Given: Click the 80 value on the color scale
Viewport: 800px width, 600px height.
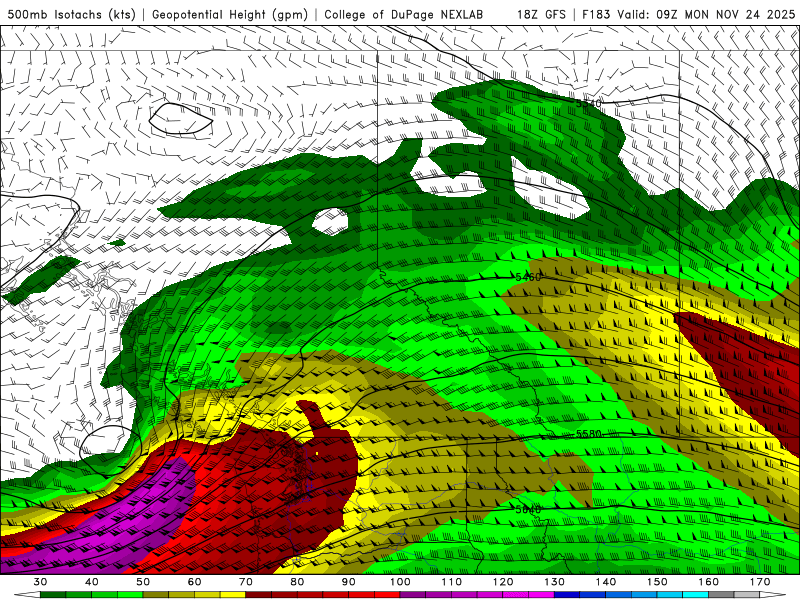Looking at the screenshot, I should (x=297, y=582).
